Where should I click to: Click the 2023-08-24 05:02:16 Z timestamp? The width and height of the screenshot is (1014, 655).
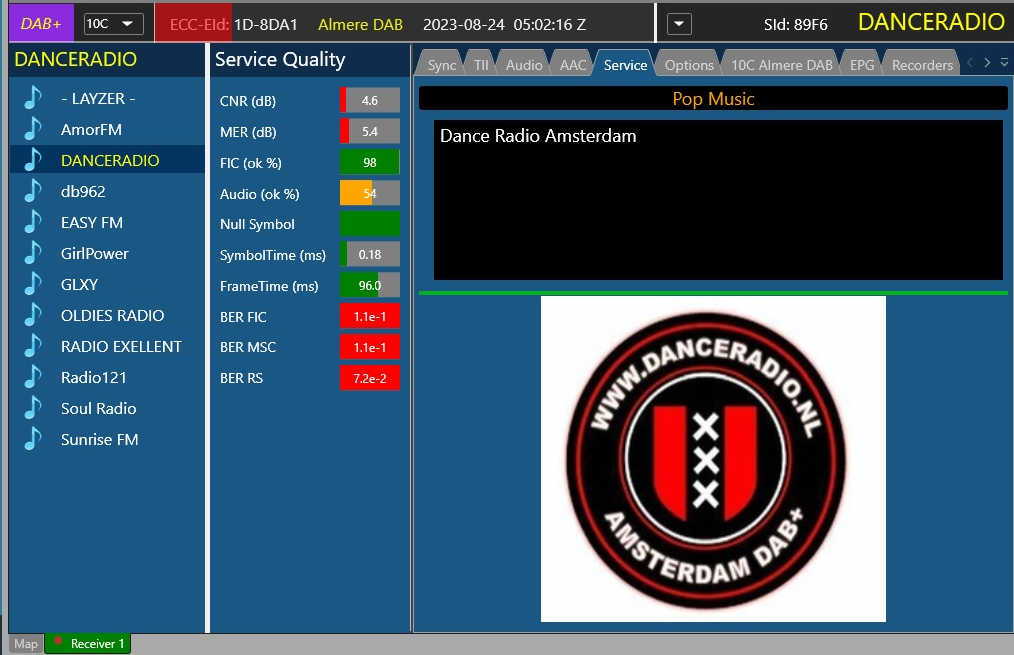[504, 25]
